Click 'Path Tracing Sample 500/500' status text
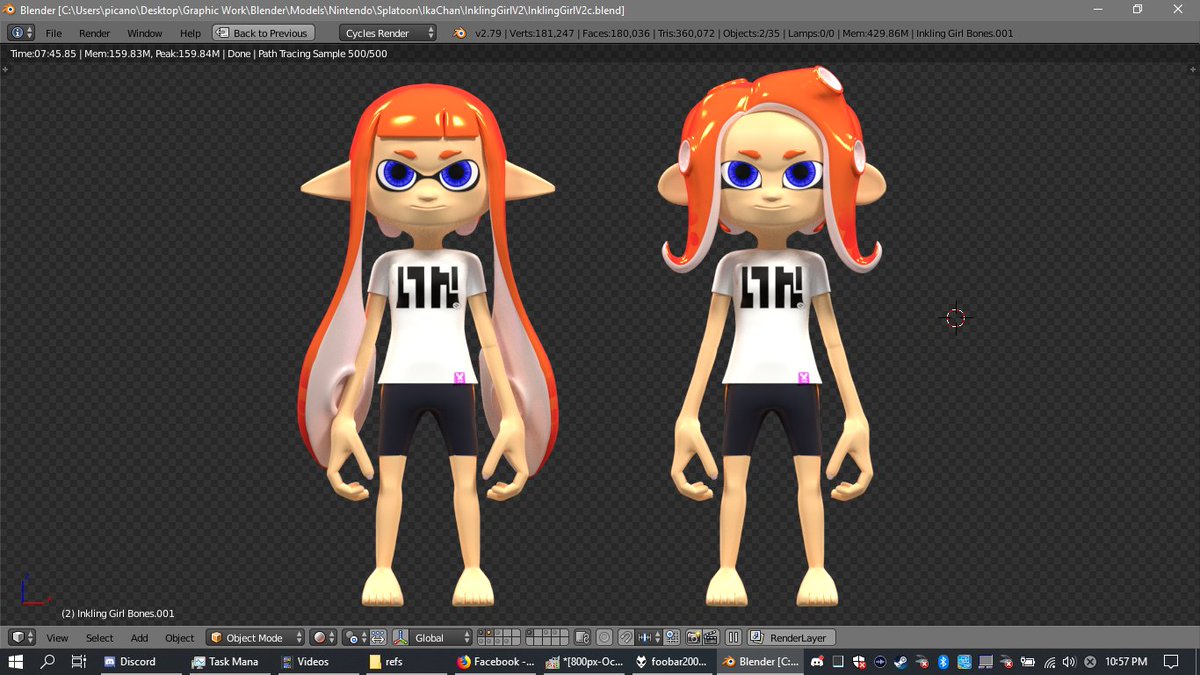Screen dimensions: 1200x675 pos(321,53)
